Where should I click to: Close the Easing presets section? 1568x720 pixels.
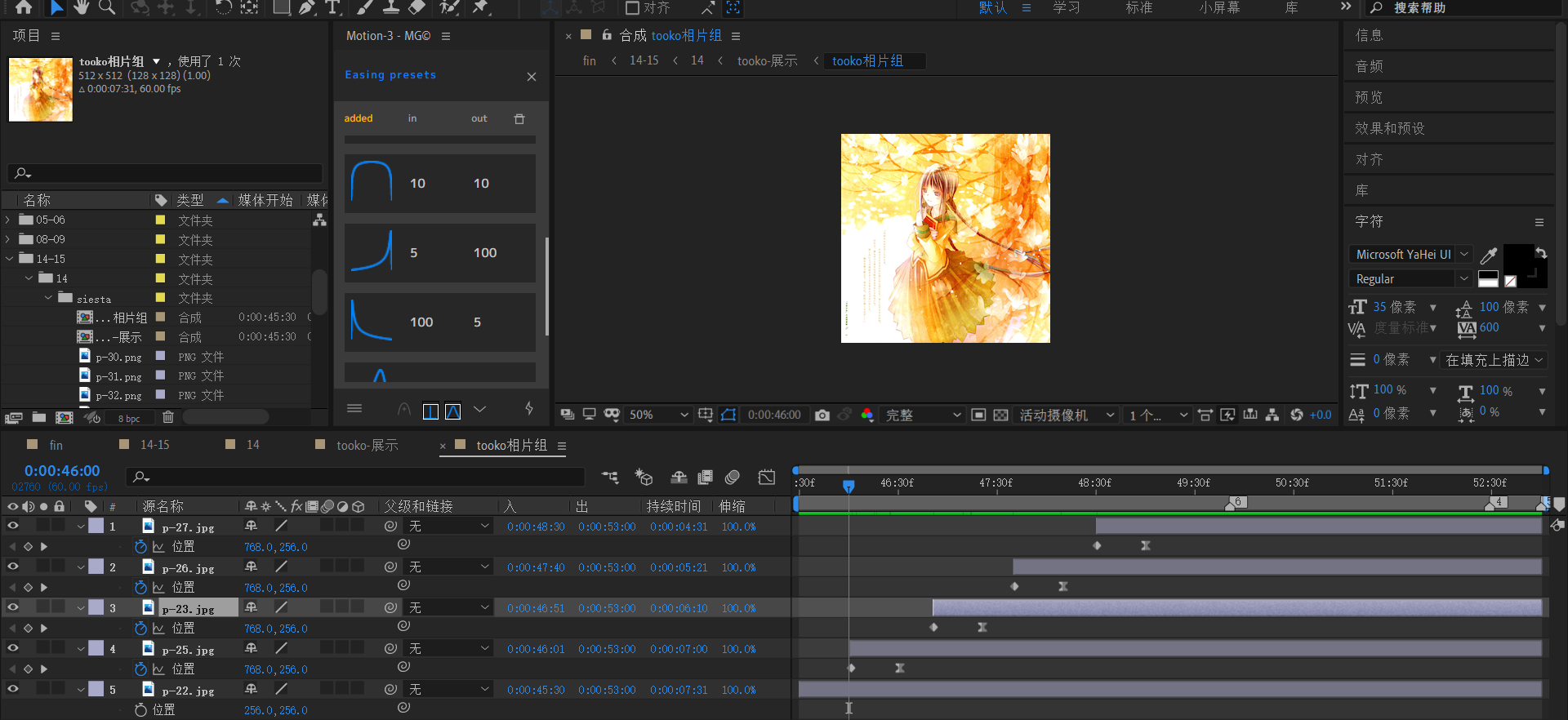click(x=532, y=77)
